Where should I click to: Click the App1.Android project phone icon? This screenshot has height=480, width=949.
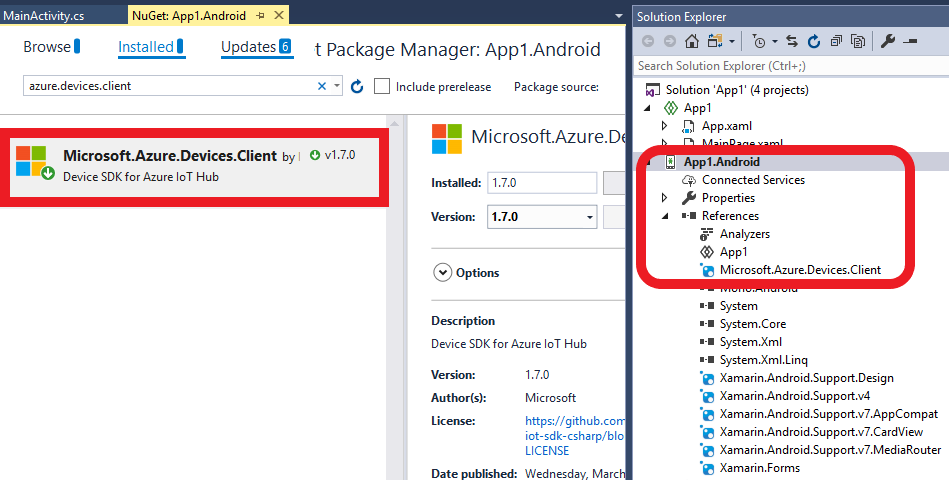670,162
